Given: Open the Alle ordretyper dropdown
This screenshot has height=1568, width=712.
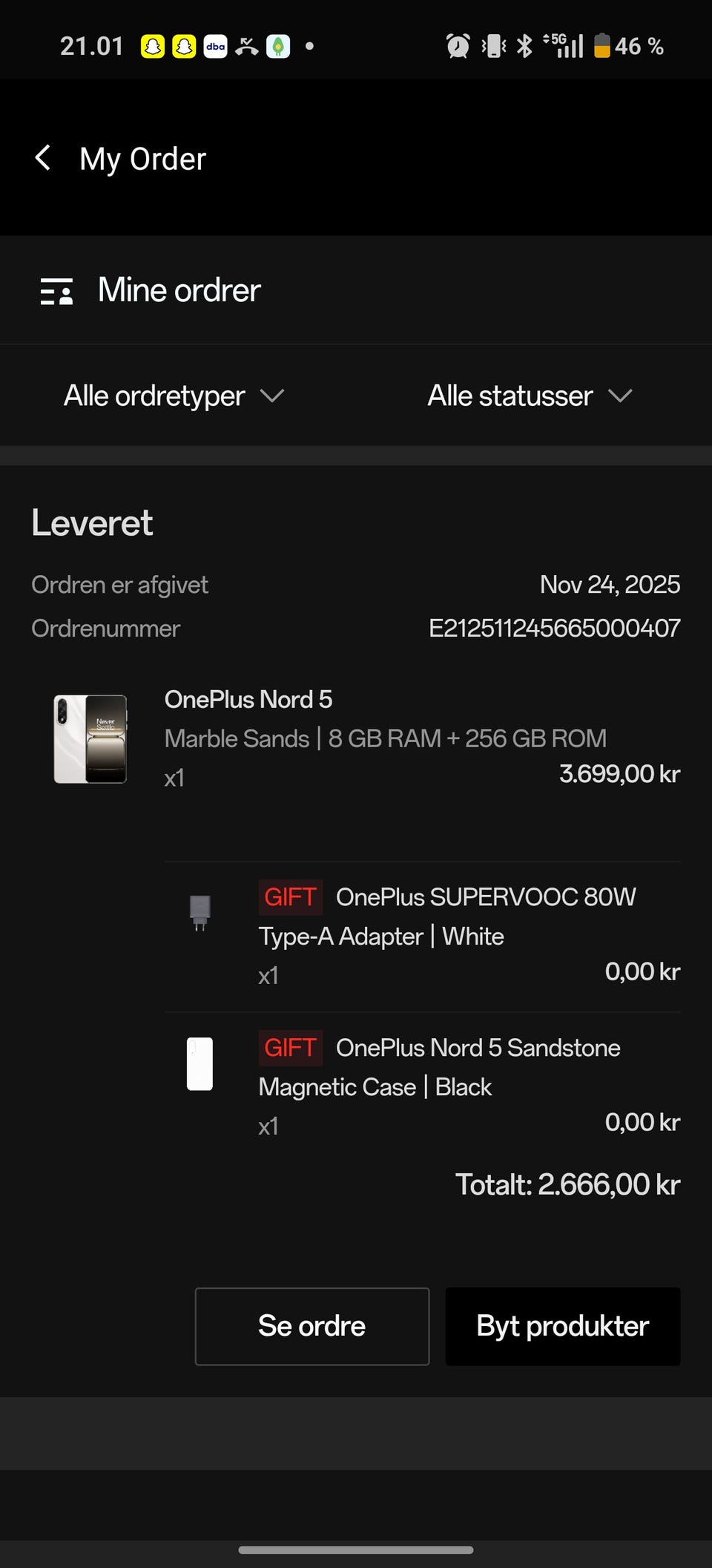Looking at the screenshot, I should [174, 396].
